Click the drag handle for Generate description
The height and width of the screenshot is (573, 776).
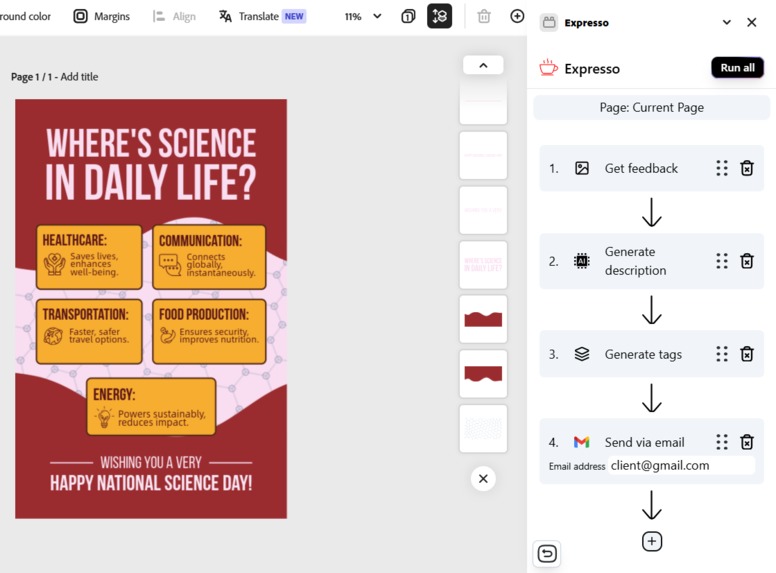(722, 261)
